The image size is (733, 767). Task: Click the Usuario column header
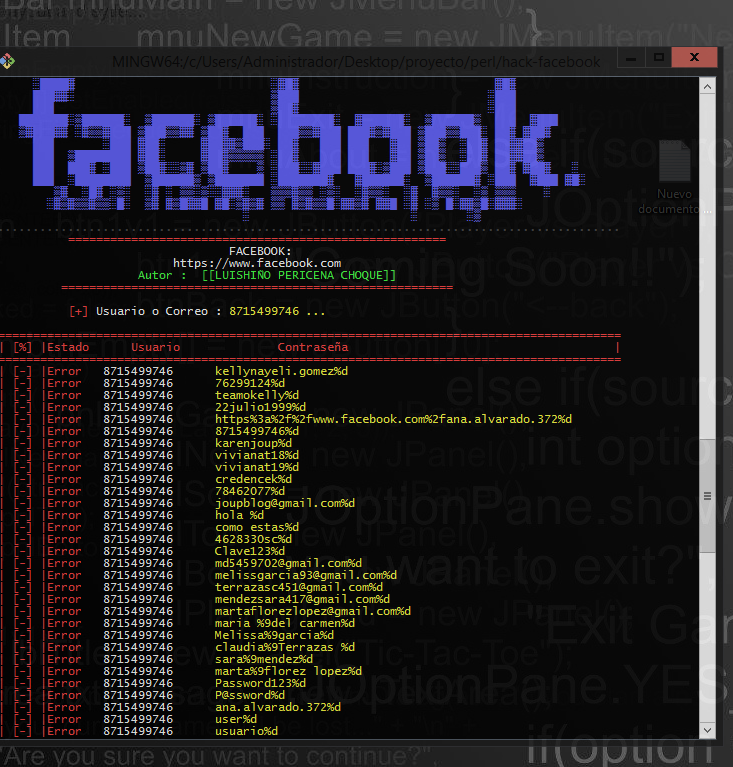[x=156, y=347]
